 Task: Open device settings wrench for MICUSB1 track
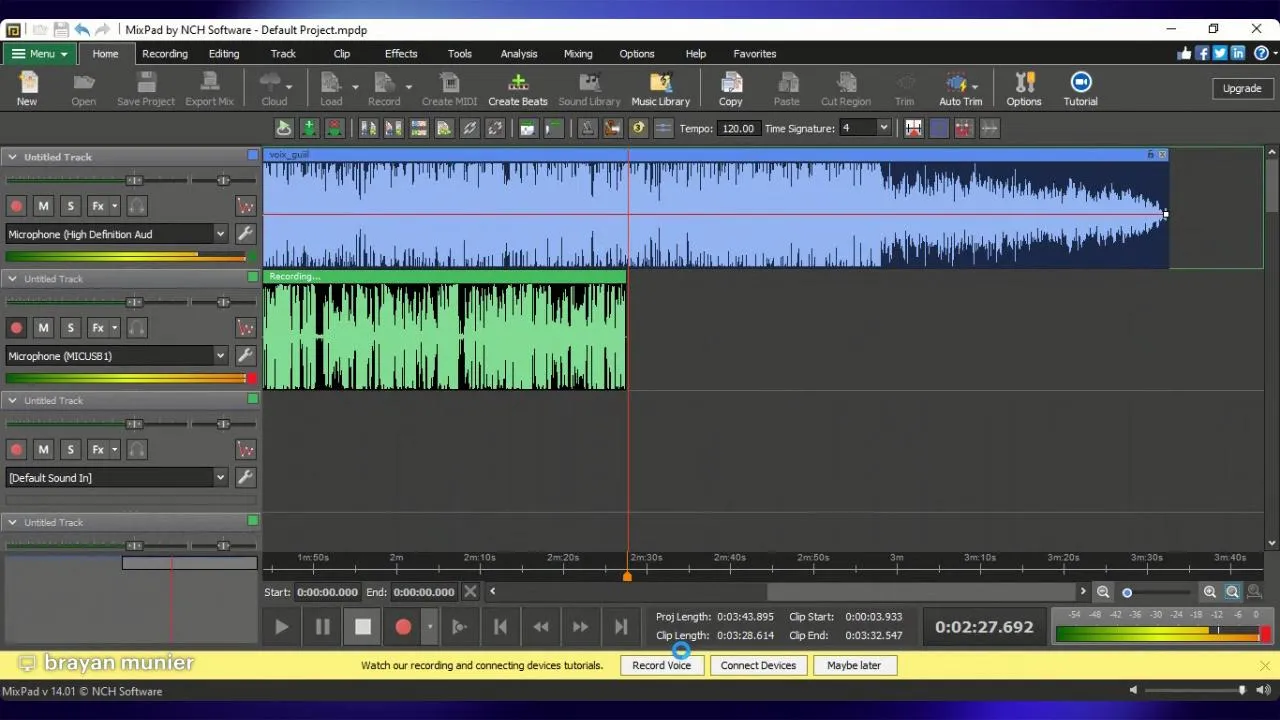tap(245, 355)
